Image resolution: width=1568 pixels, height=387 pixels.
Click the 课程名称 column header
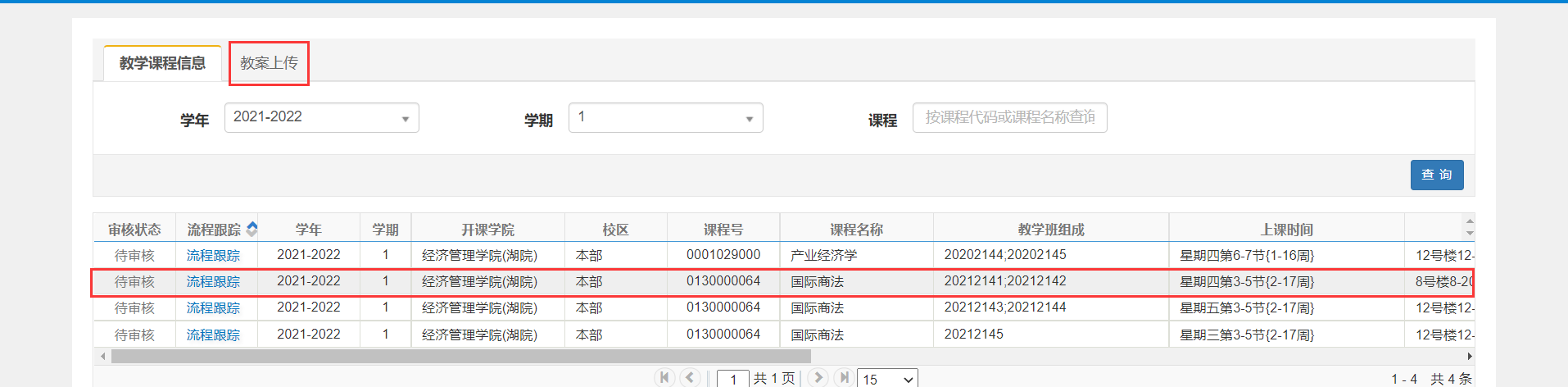coord(856,230)
